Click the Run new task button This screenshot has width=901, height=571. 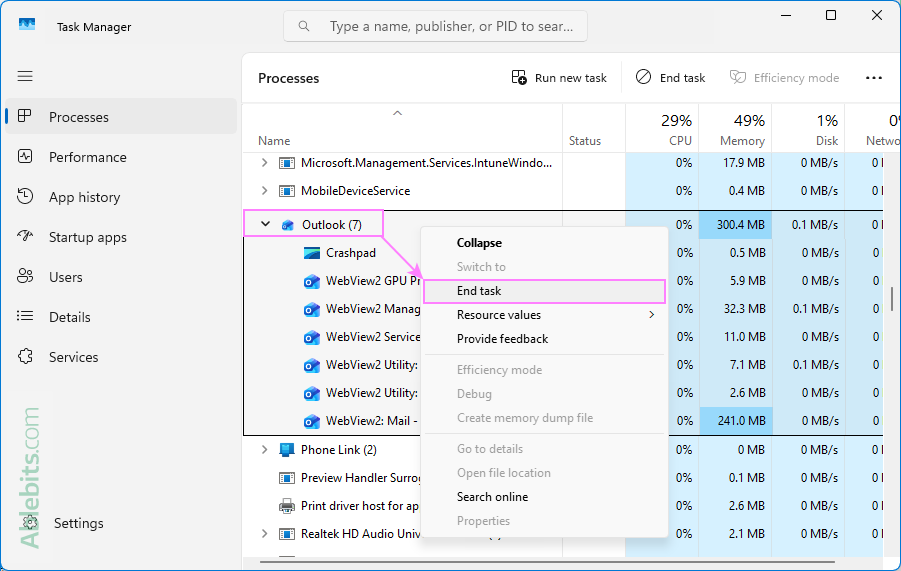pyautogui.click(x=559, y=78)
